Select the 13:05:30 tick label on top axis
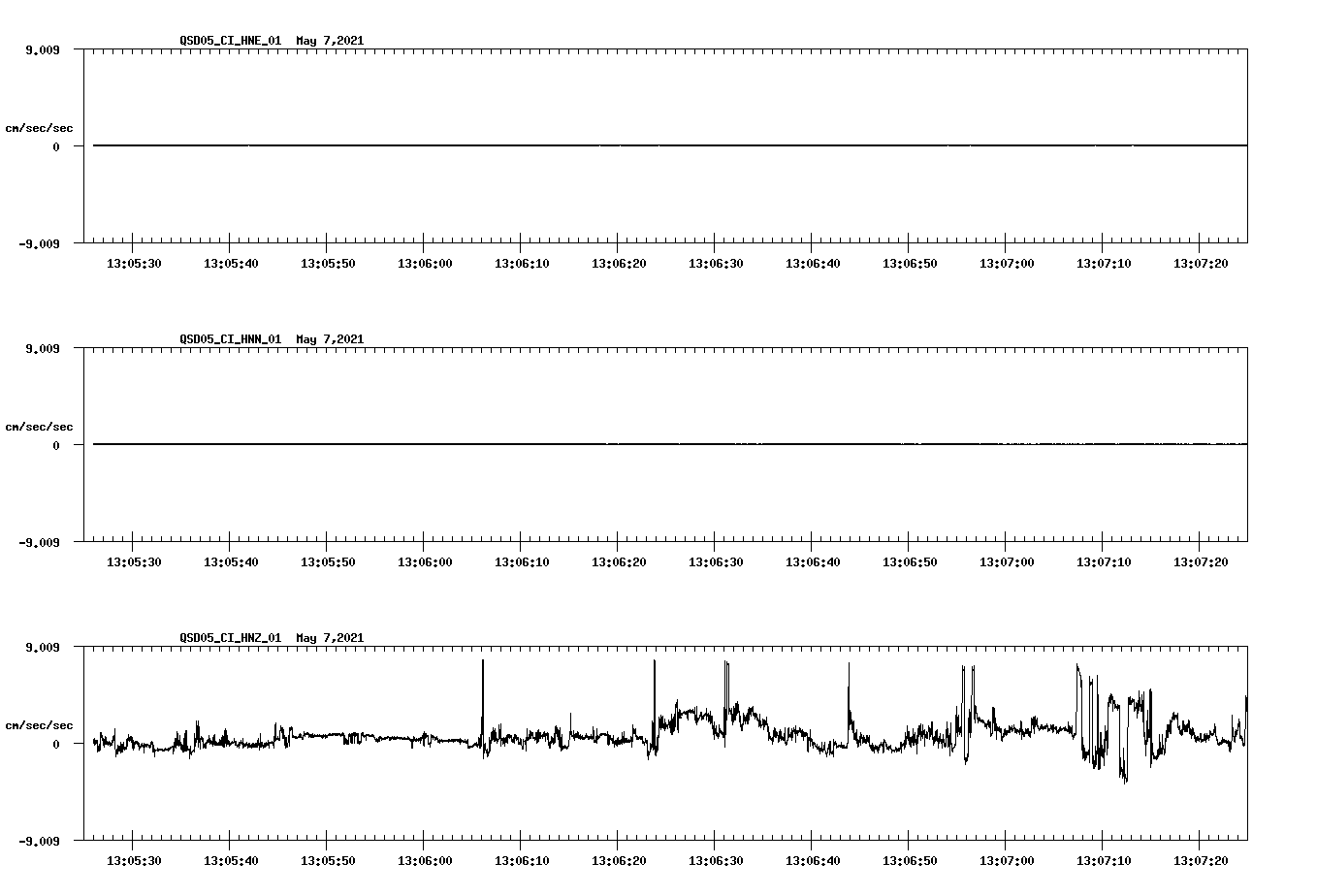Viewport: 1317px width, 896px height. pos(133,262)
